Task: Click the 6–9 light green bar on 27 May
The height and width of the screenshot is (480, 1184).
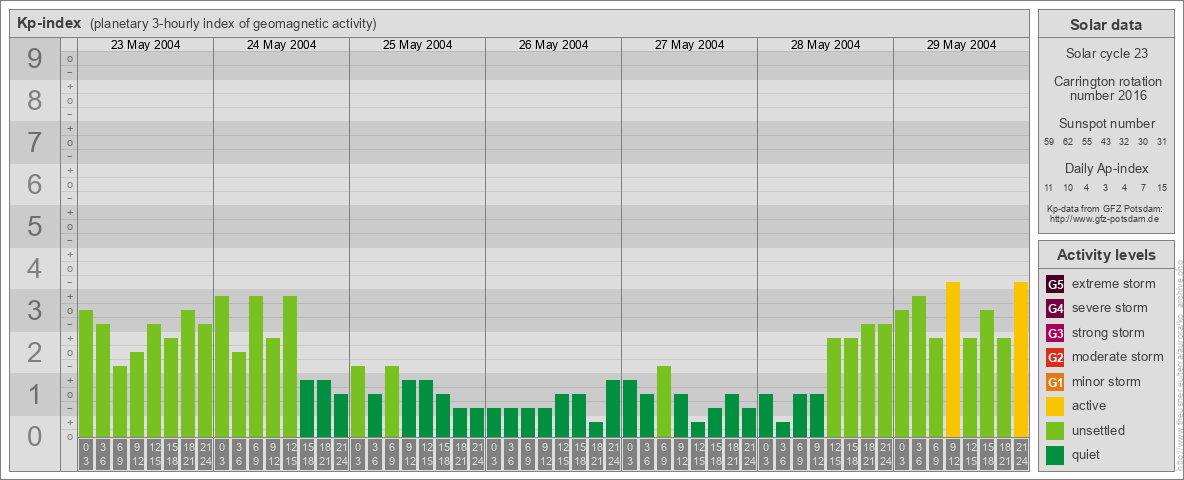Action: click(664, 401)
